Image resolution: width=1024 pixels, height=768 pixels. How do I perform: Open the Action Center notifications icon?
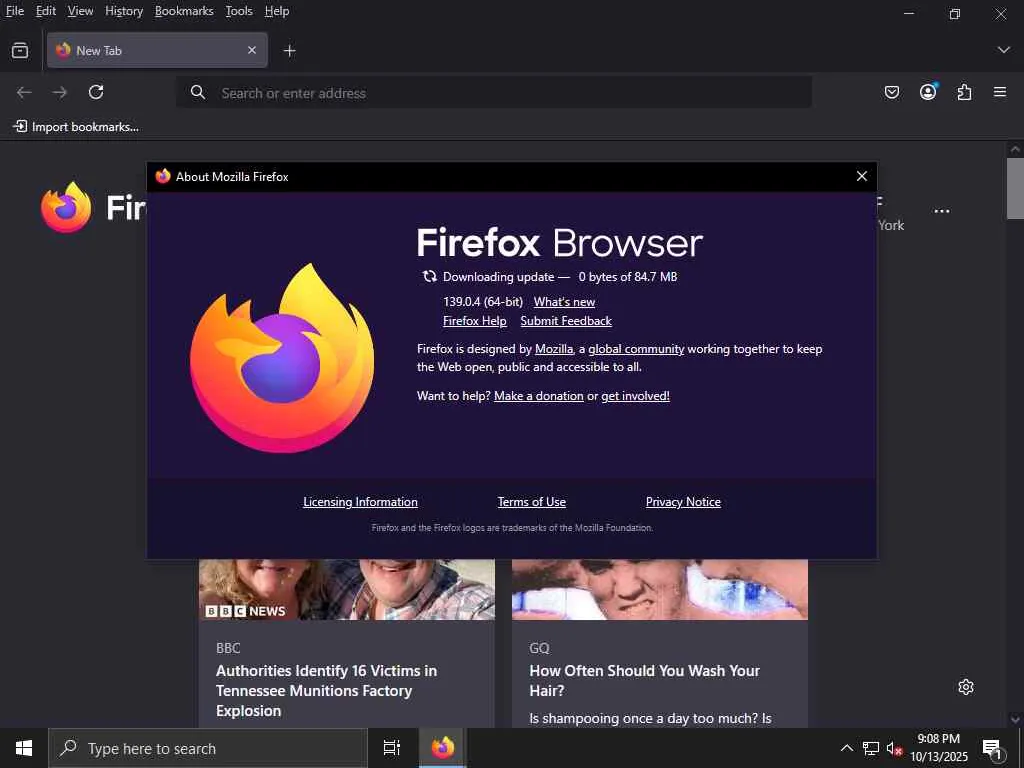tap(992, 748)
